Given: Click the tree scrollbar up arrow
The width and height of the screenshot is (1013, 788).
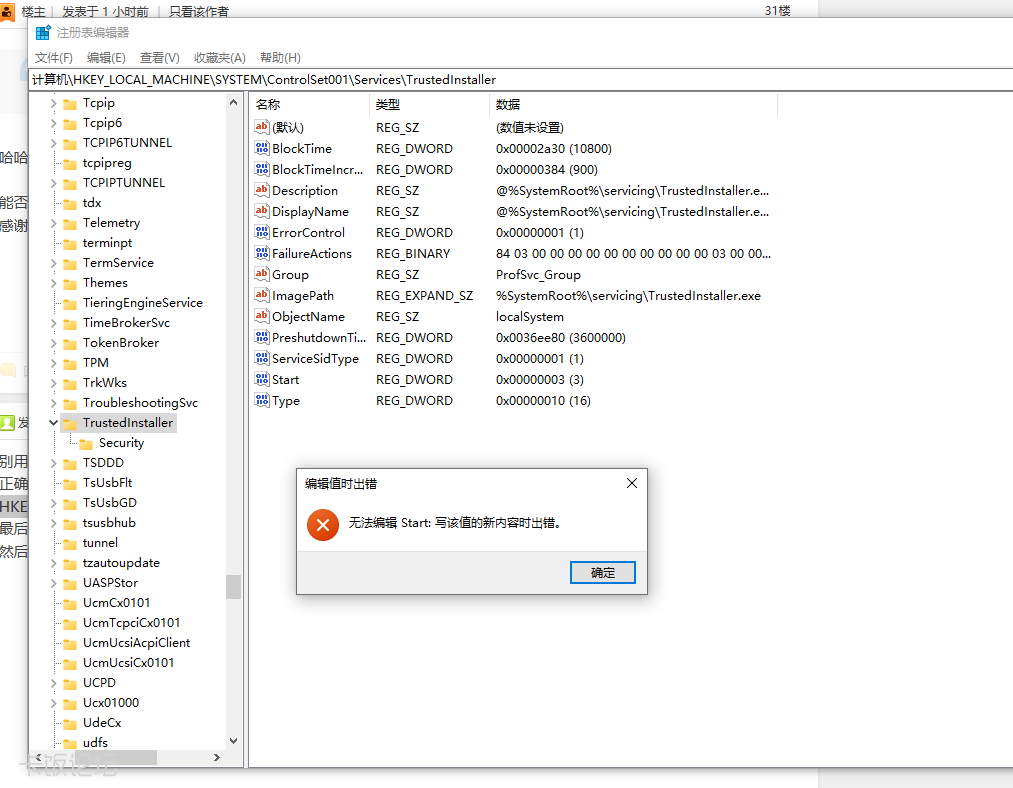Looking at the screenshot, I should pyautogui.click(x=233, y=103).
